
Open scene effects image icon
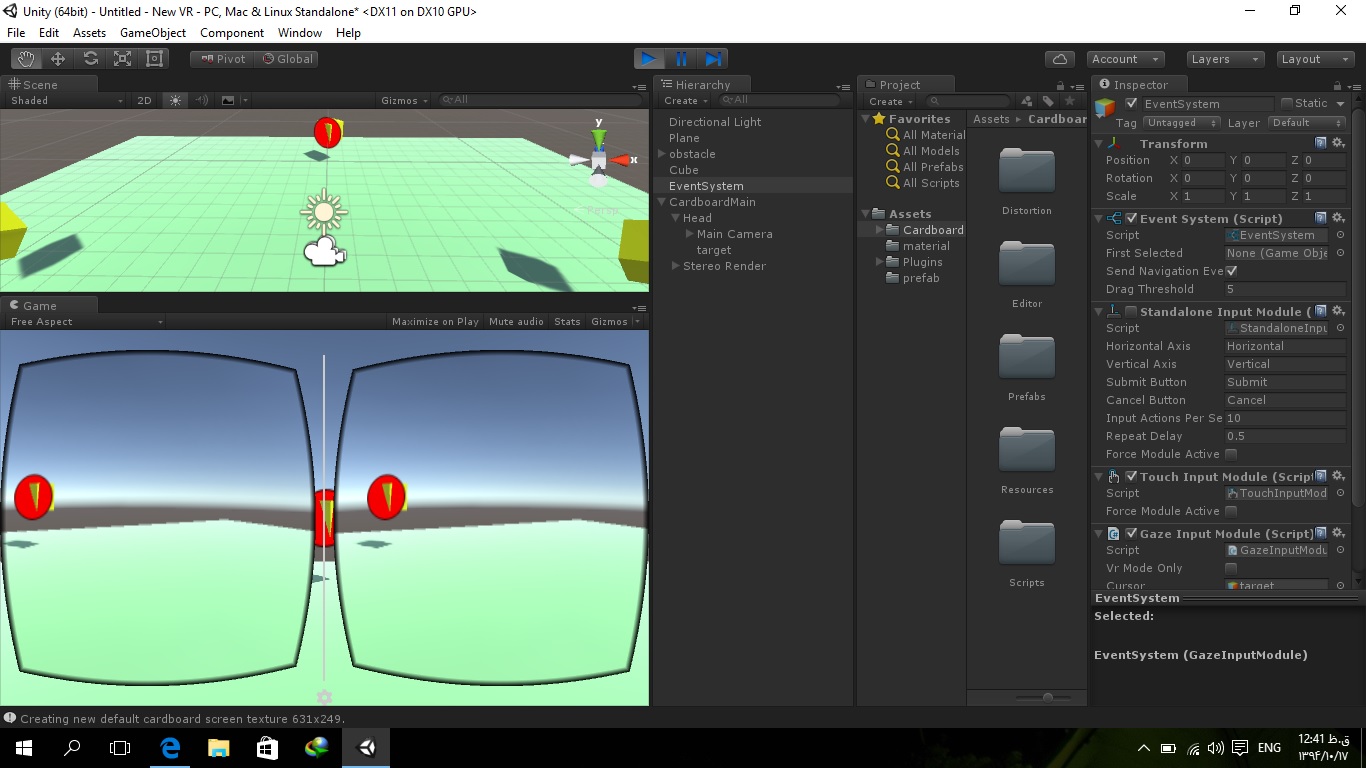[228, 100]
